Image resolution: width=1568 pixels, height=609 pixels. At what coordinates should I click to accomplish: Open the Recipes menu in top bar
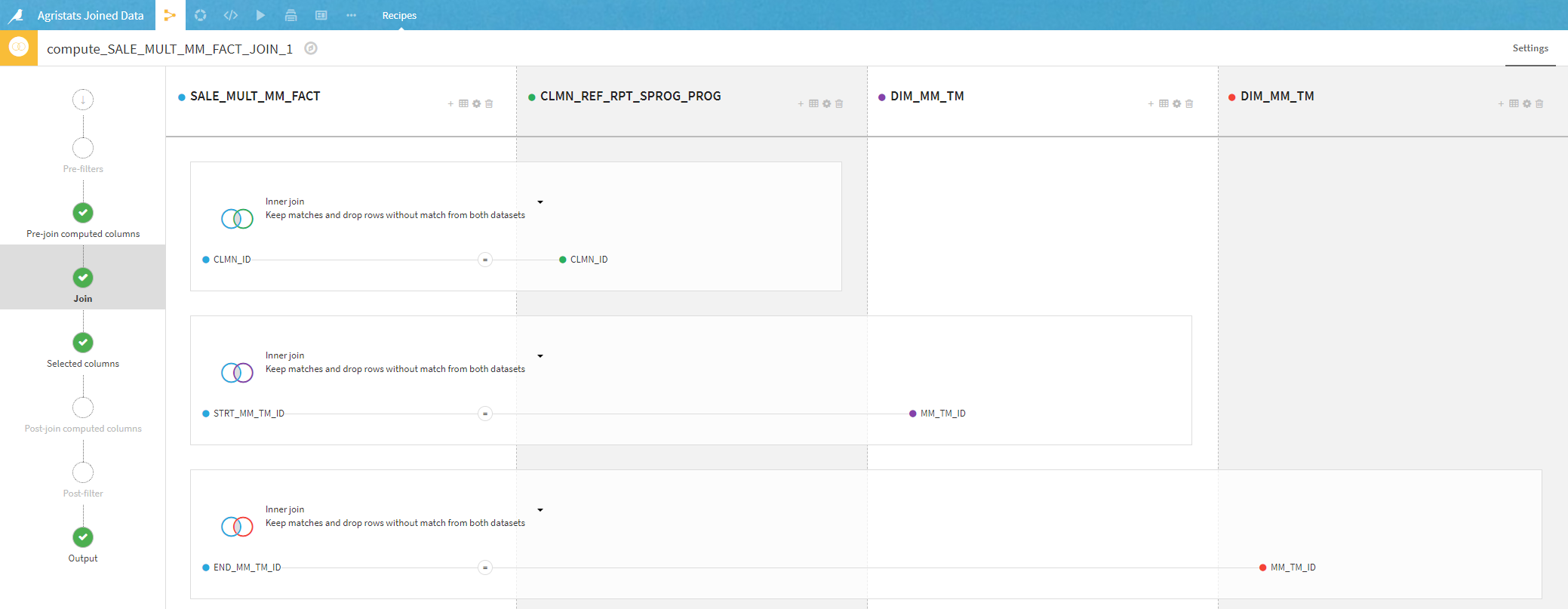click(x=399, y=15)
